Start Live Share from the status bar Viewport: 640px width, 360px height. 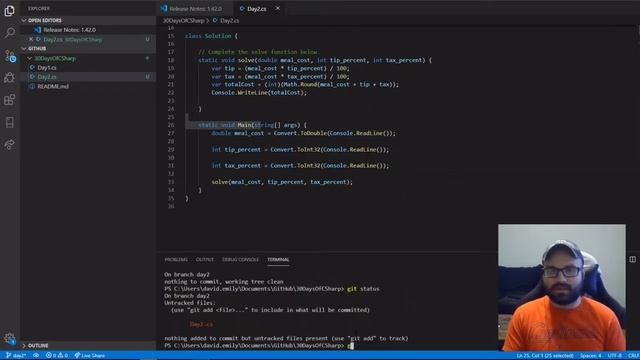[x=89, y=356]
